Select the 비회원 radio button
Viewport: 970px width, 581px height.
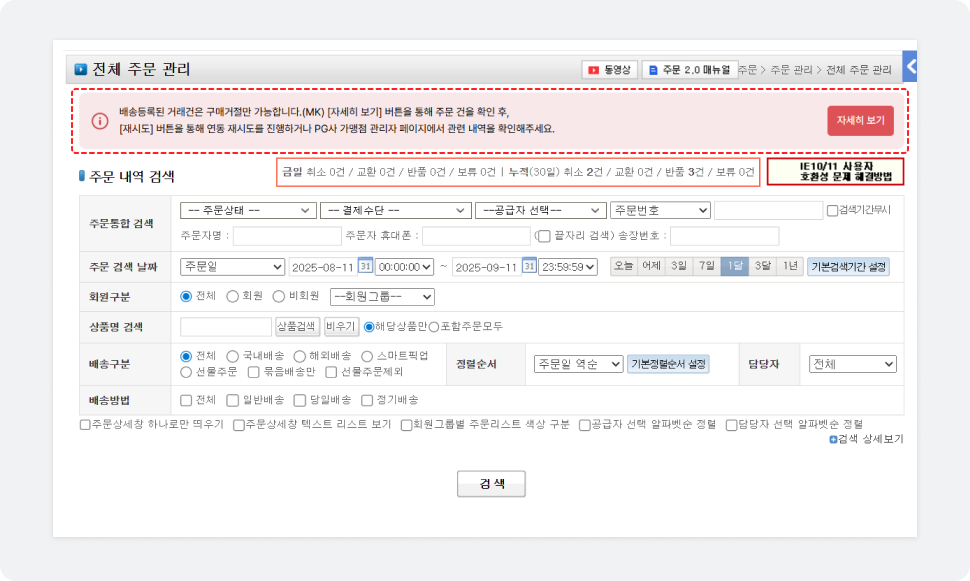[279, 296]
